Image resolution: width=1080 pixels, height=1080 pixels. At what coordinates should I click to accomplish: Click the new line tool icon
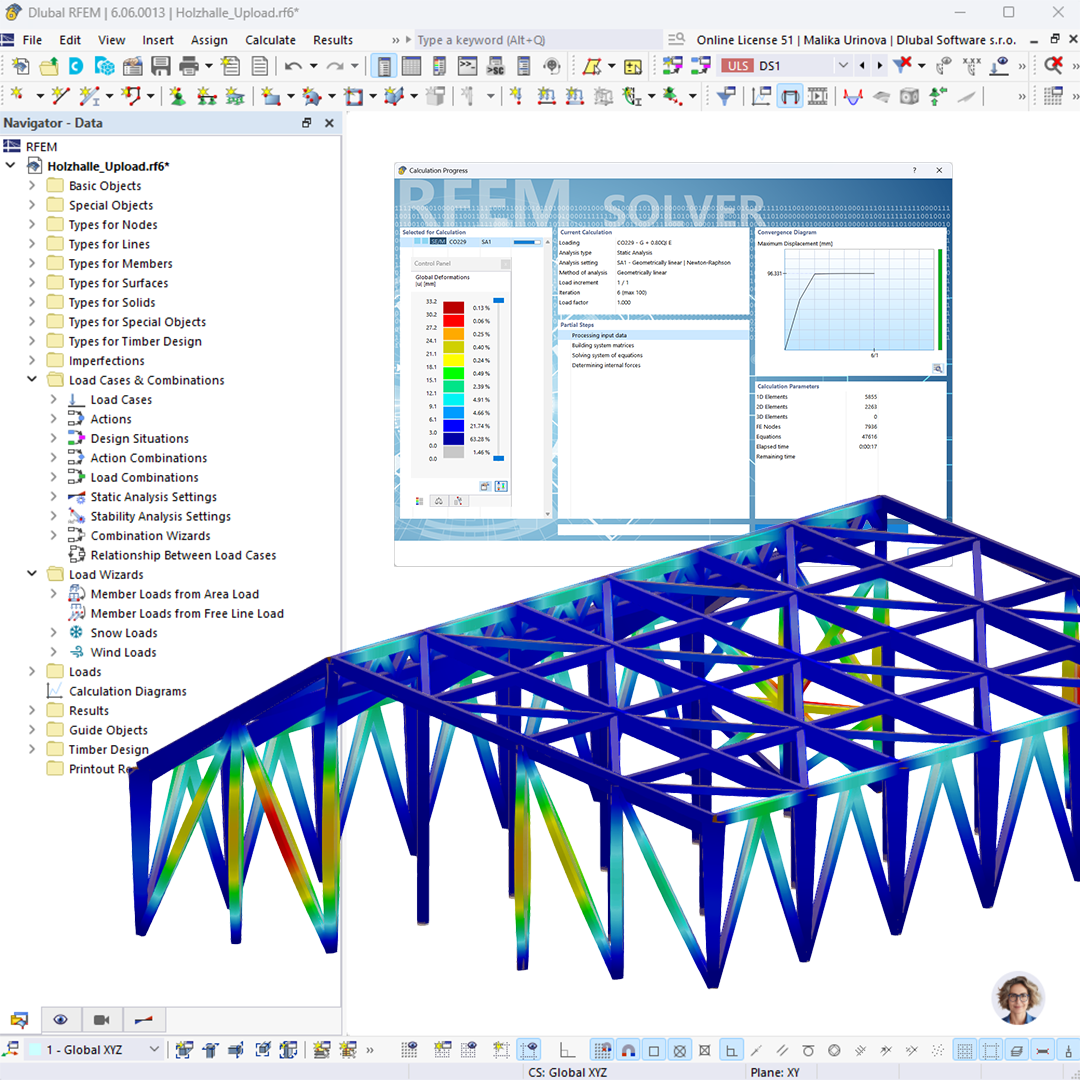(61, 96)
